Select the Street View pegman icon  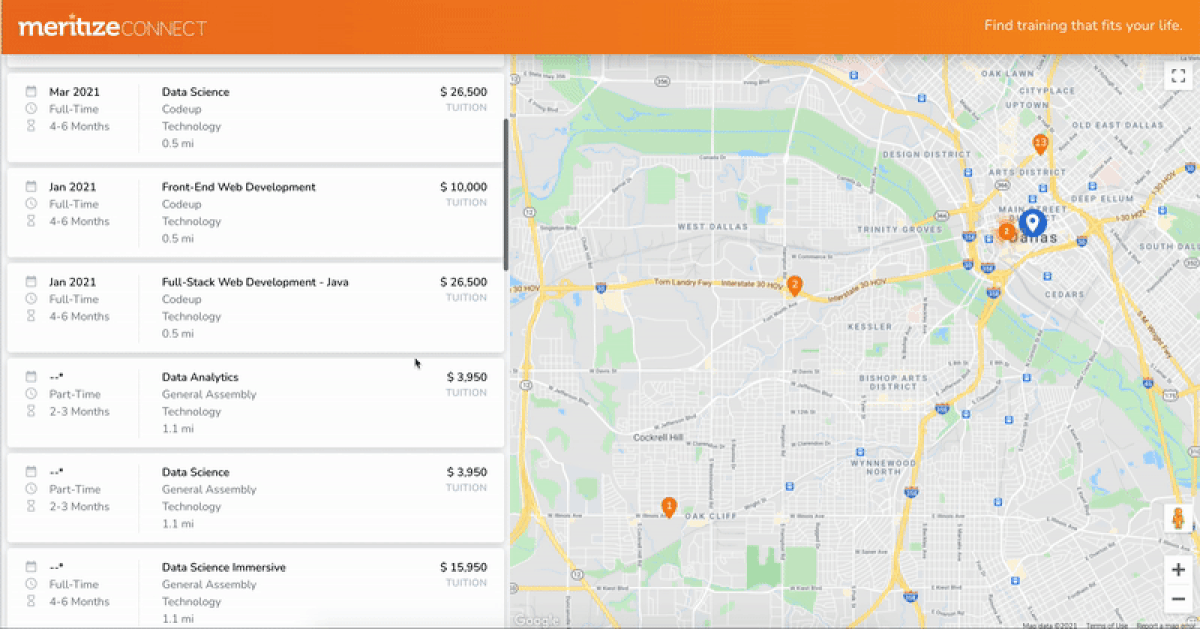click(x=1177, y=519)
